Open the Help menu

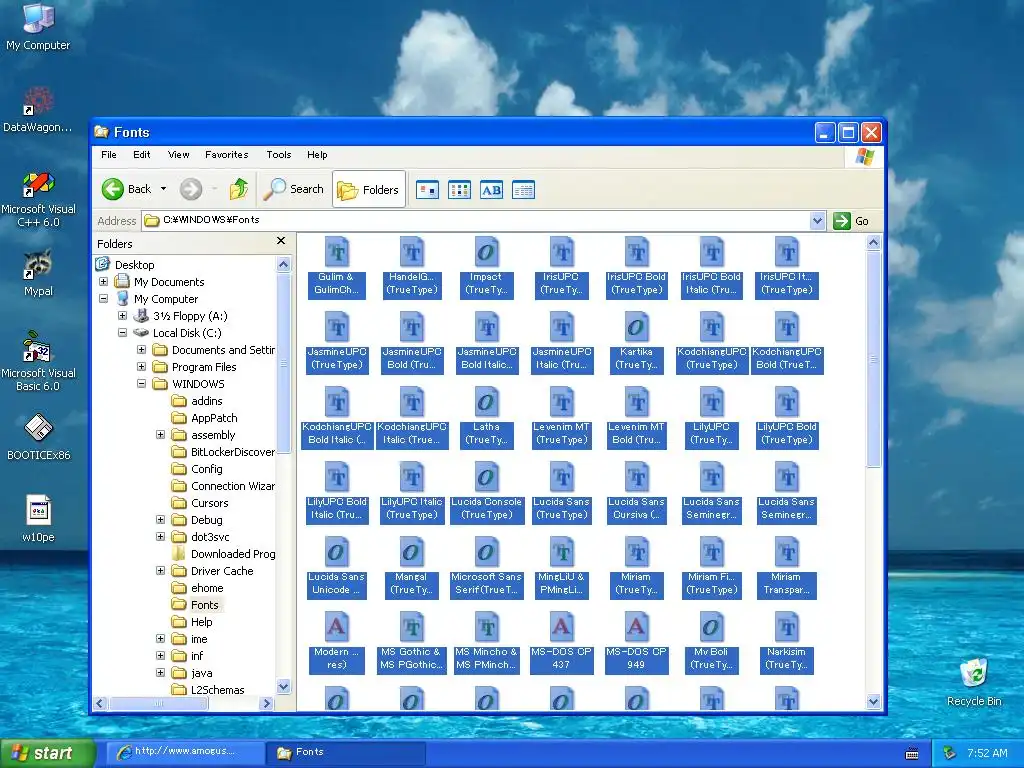(x=317, y=155)
